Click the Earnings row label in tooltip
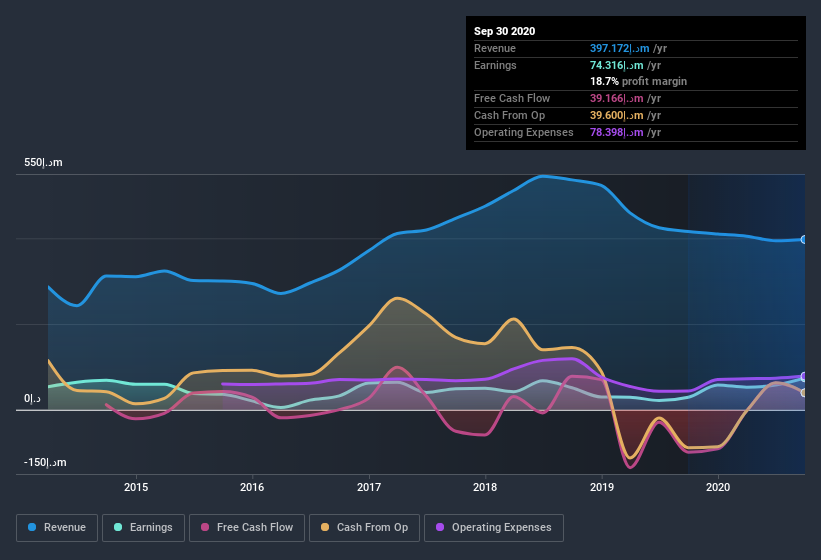This screenshot has height=560, width=821. click(x=495, y=65)
